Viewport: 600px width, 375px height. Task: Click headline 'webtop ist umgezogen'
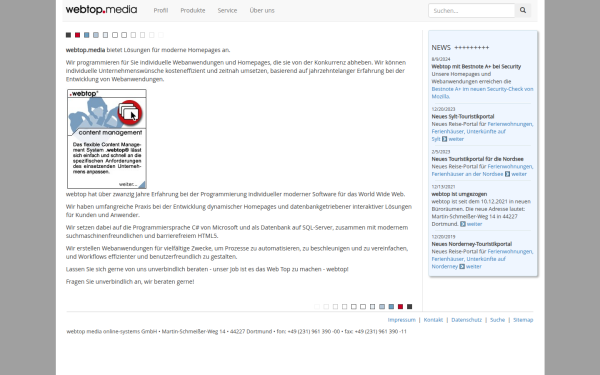tap(459, 194)
